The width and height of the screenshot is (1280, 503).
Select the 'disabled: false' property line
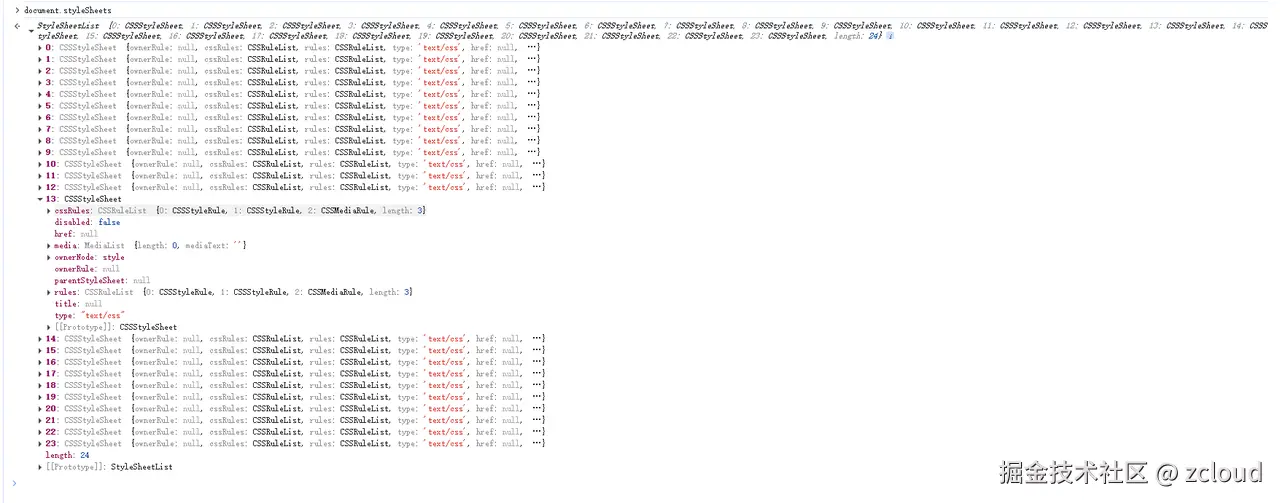[x=87, y=222]
